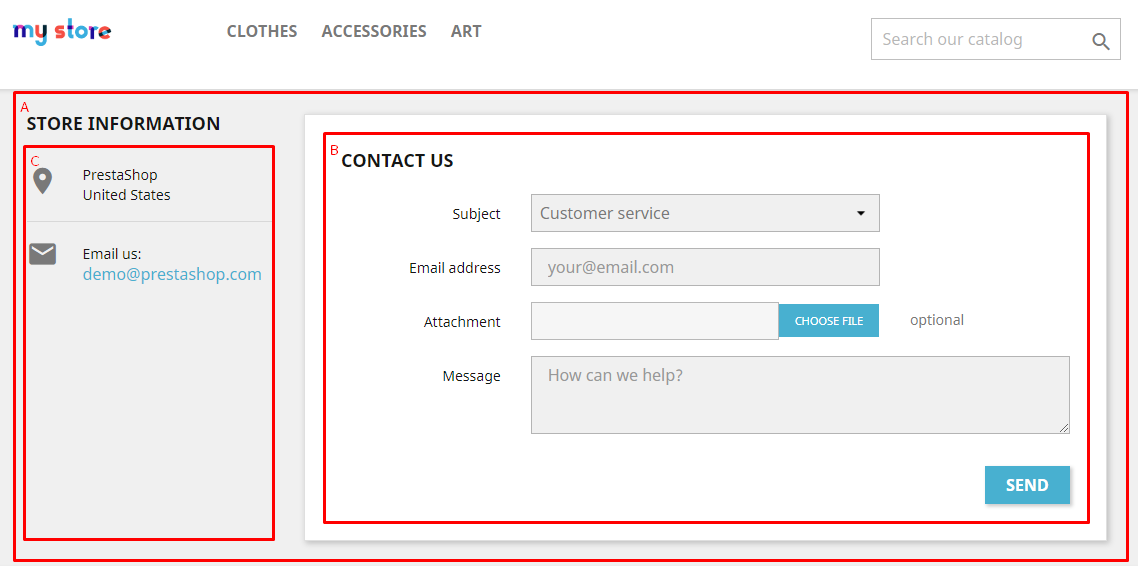Screen dimensions: 1138x576
Task: Click the Email address input field
Action: (x=705, y=267)
